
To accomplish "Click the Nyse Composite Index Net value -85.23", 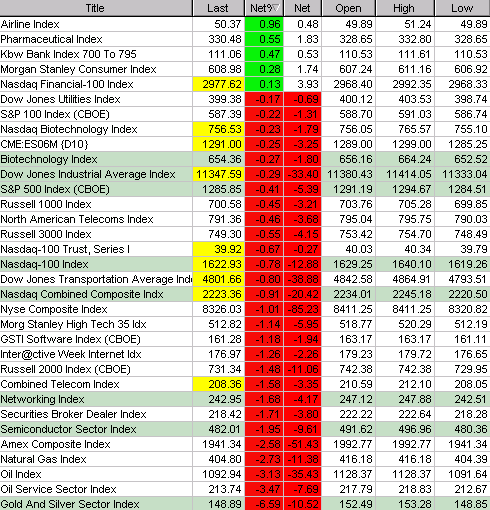I will (303, 309).
